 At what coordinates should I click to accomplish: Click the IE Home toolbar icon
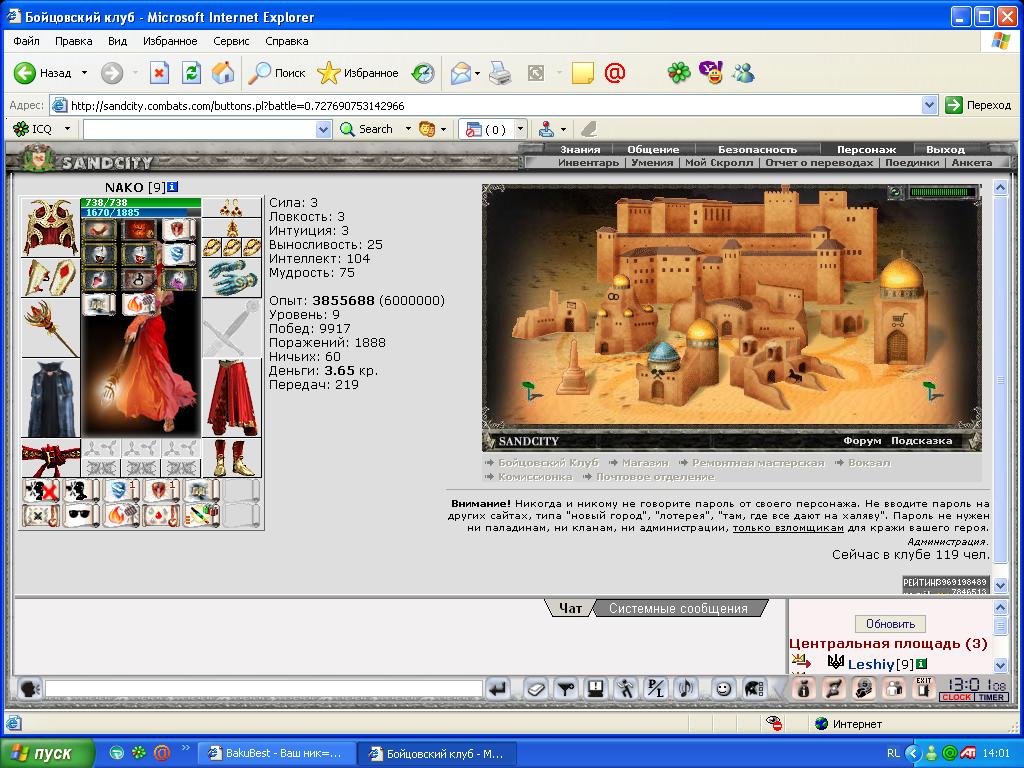click(223, 72)
